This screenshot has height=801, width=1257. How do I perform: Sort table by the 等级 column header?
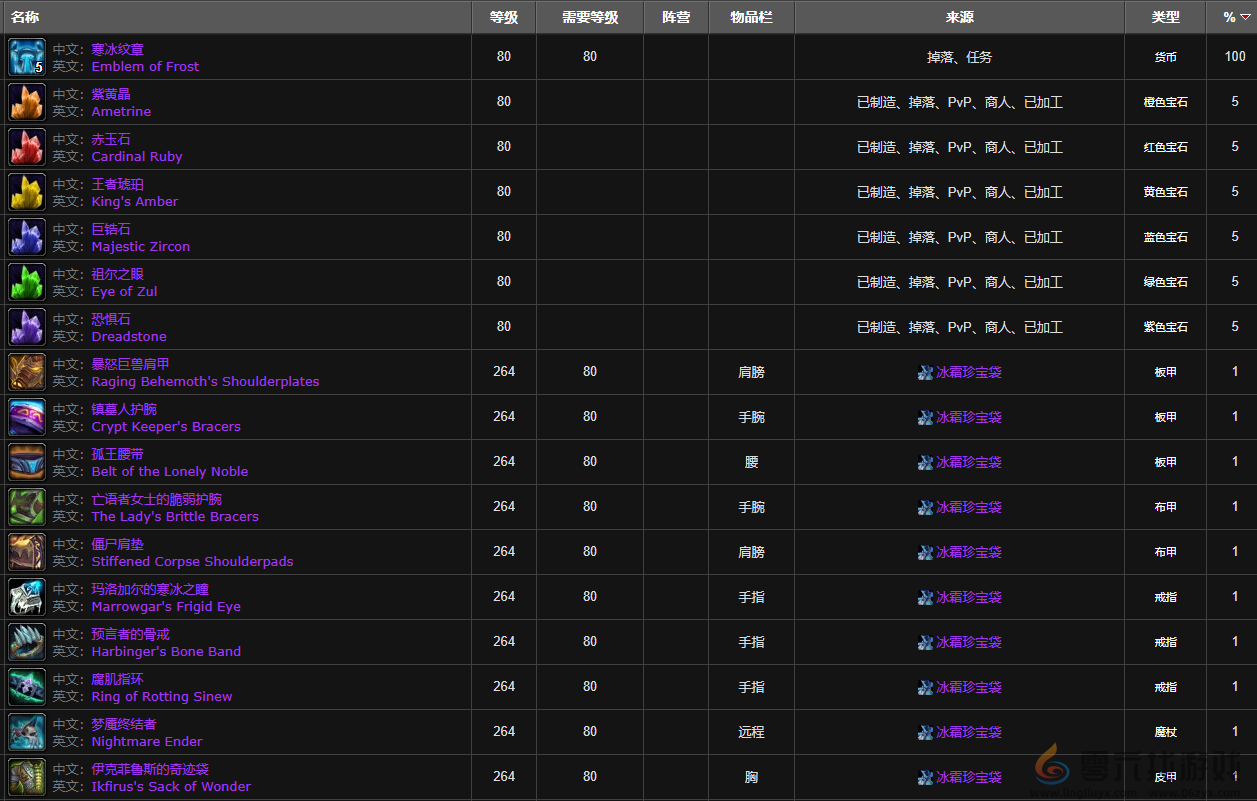point(503,17)
